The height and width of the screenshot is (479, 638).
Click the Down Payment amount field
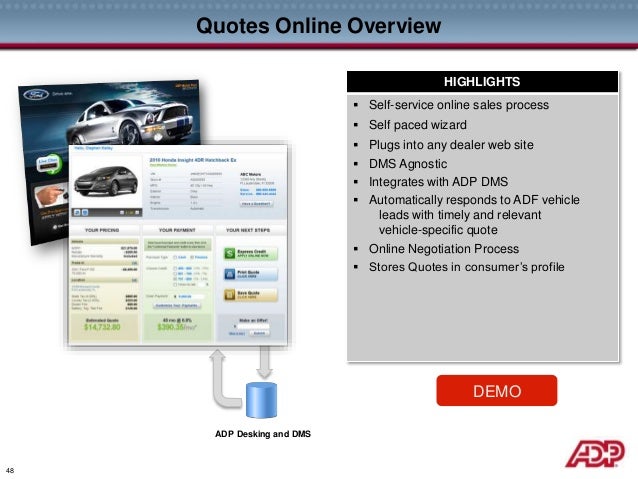pyautogui.click(x=191, y=296)
